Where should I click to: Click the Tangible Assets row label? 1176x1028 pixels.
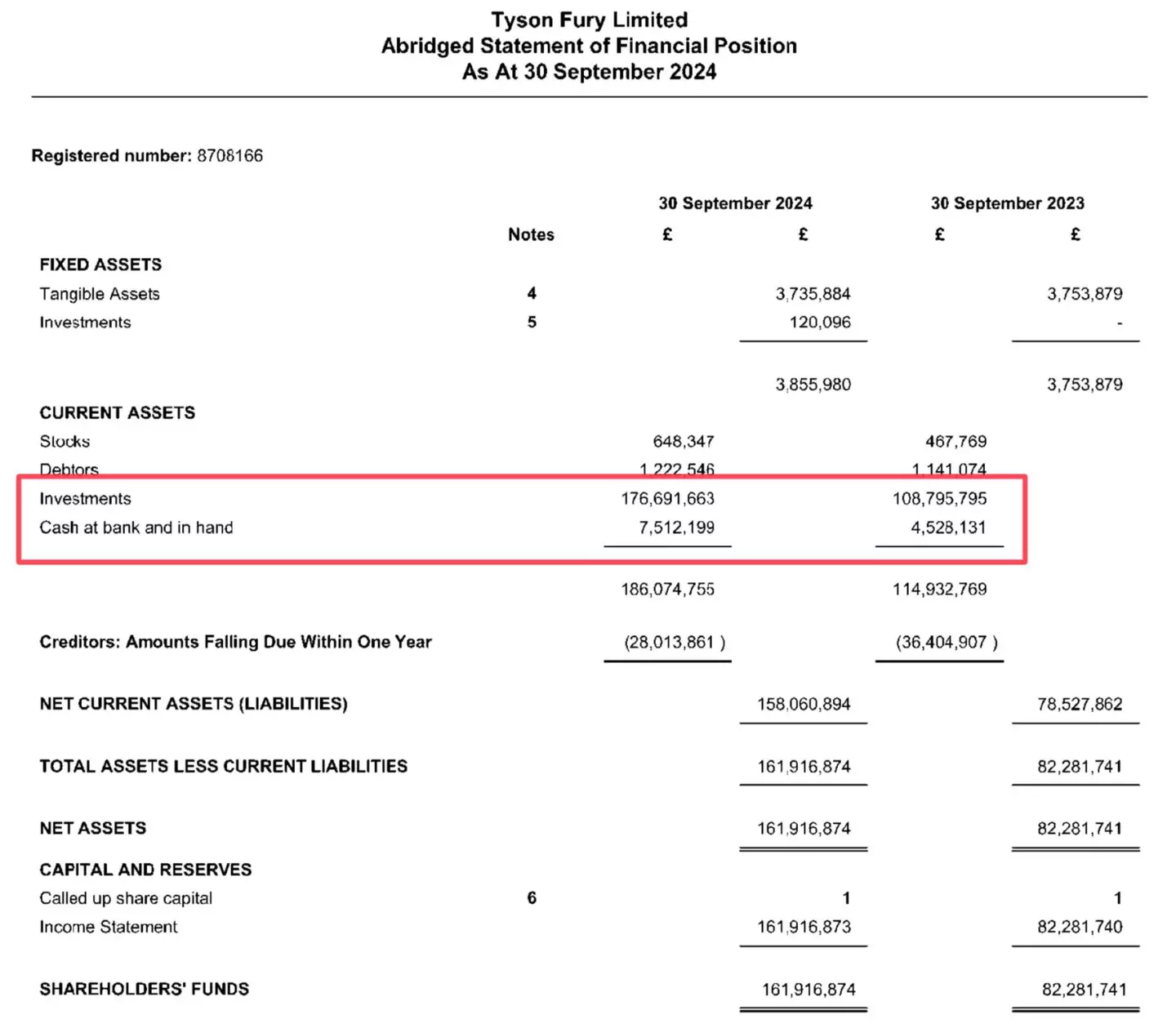point(100,294)
